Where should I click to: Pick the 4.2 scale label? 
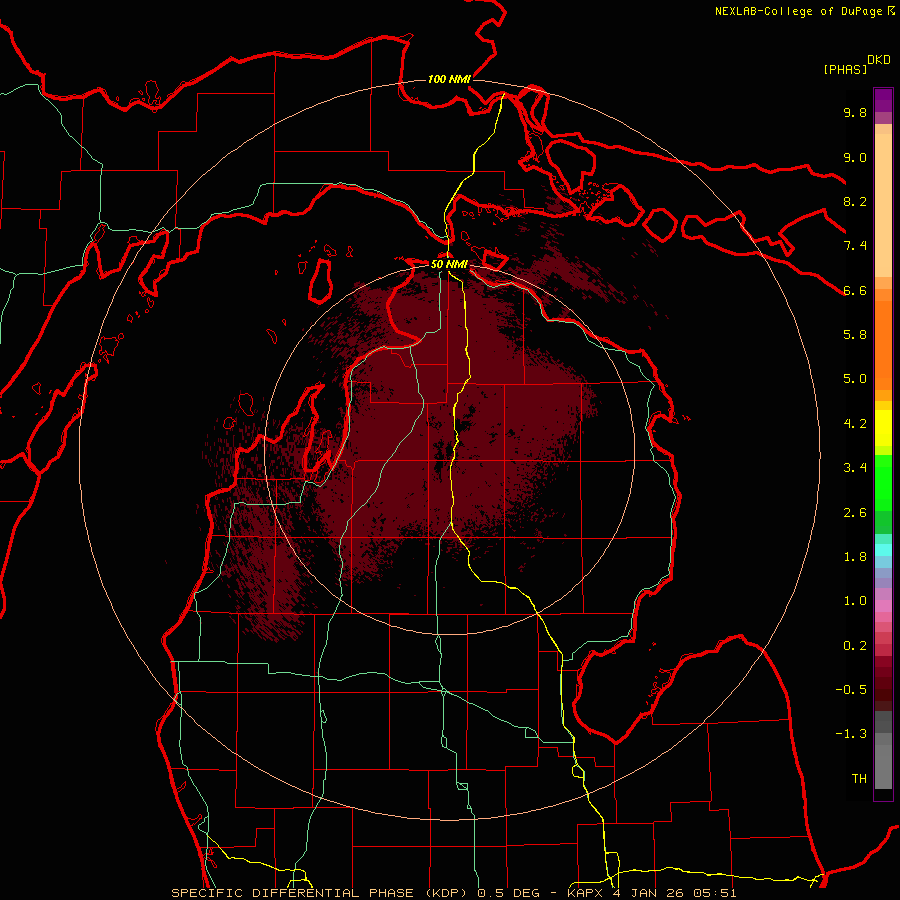(855, 424)
